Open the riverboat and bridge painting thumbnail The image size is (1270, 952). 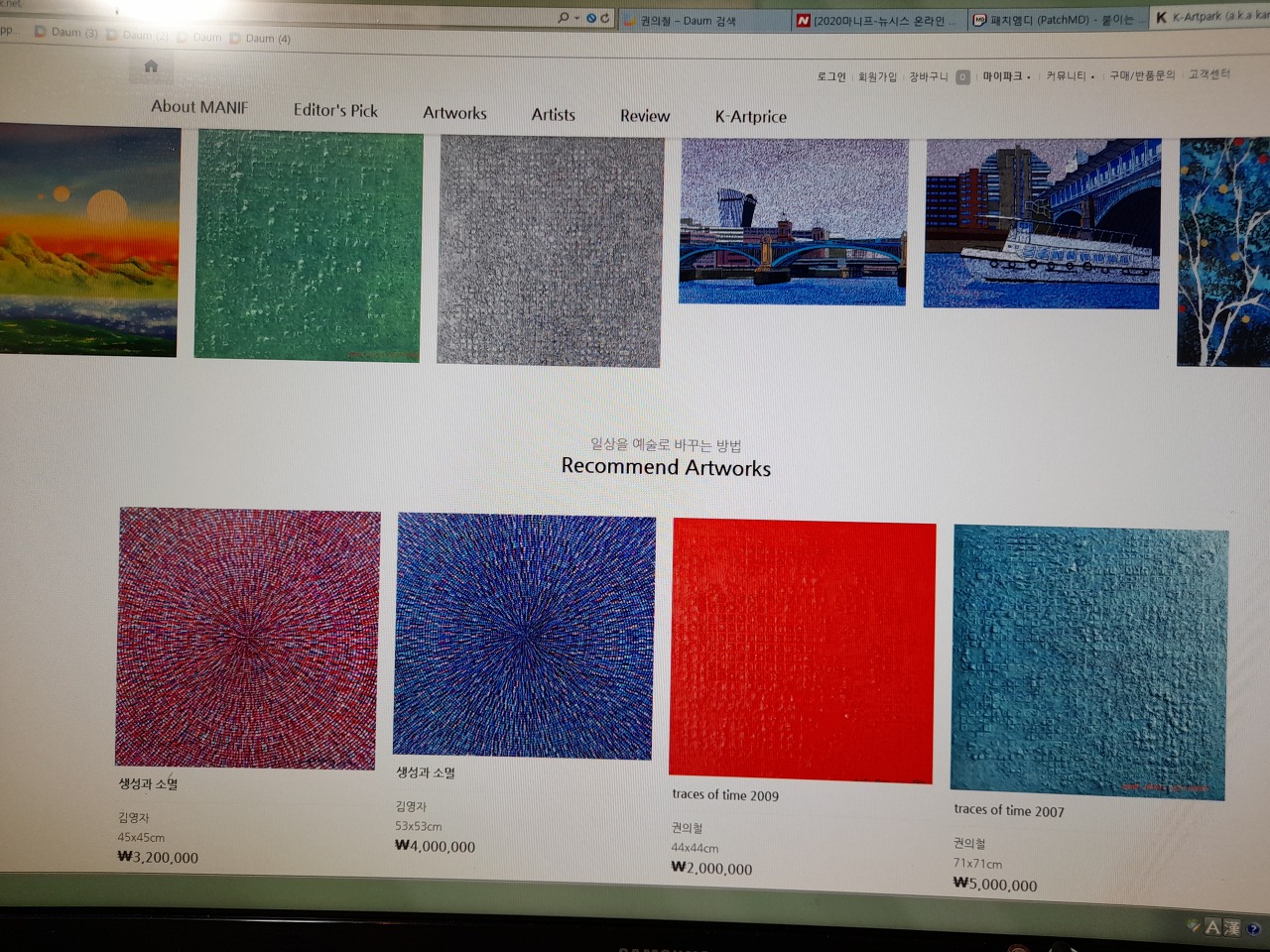click(x=1042, y=223)
